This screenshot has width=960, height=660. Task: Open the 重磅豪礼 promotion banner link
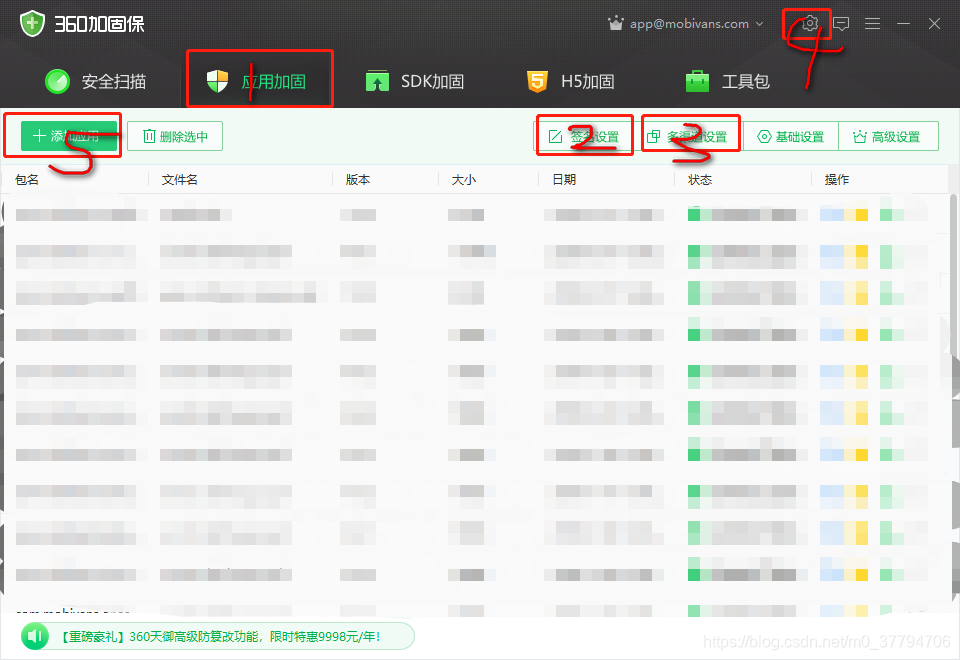[221, 637]
